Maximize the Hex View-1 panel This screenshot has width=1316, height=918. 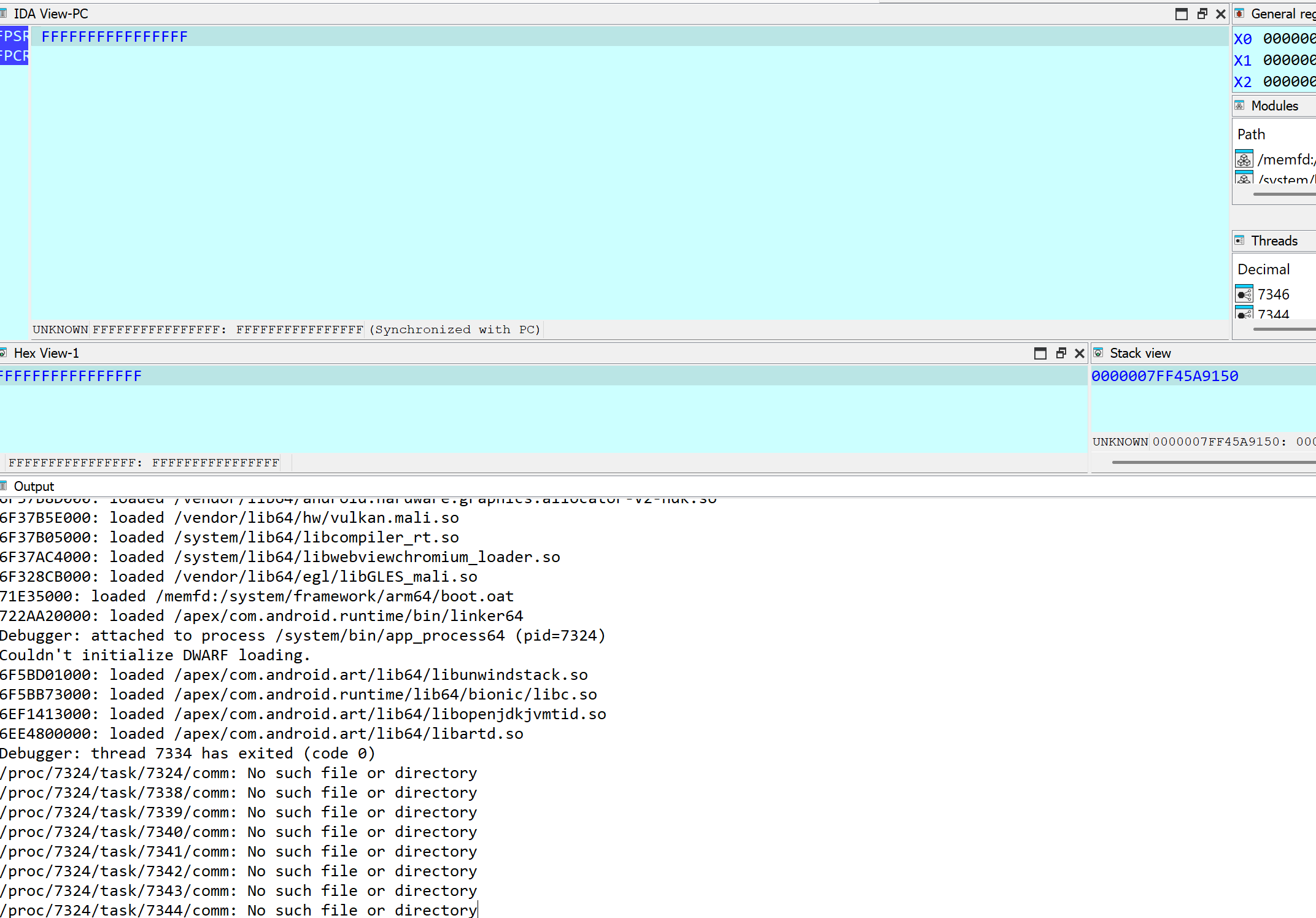(x=1040, y=353)
